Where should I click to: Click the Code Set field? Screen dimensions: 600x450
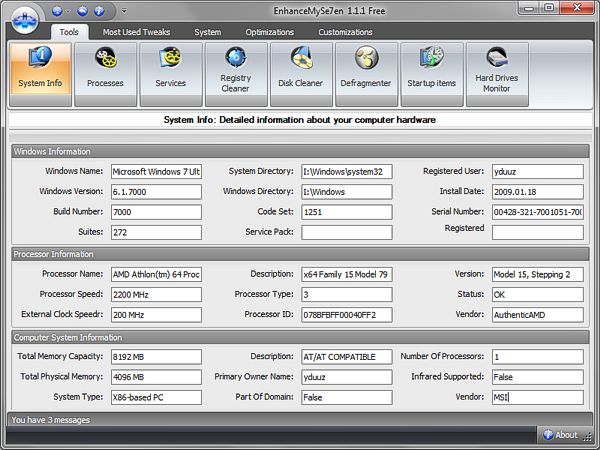click(x=347, y=212)
